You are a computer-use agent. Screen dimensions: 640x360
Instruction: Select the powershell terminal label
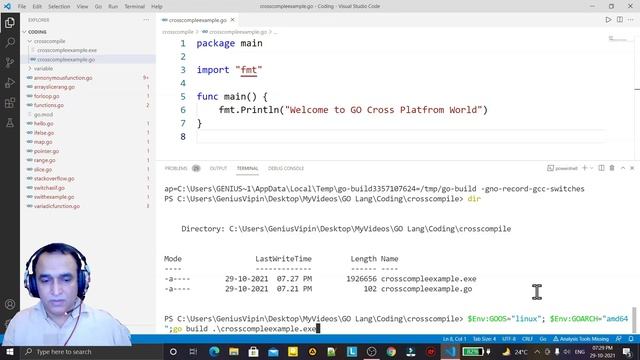click(562, 168)
